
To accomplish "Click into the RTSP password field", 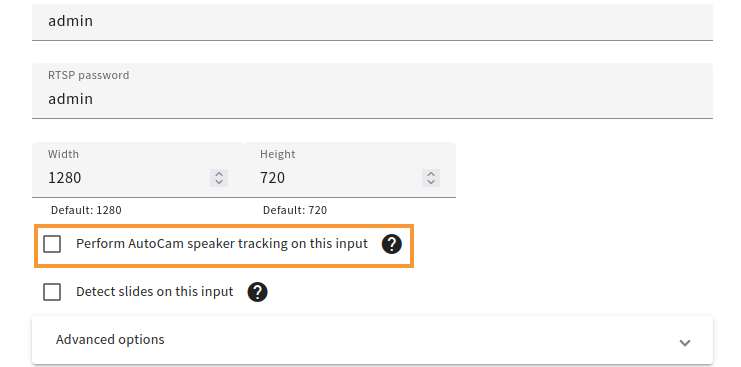I will (372, 91).
